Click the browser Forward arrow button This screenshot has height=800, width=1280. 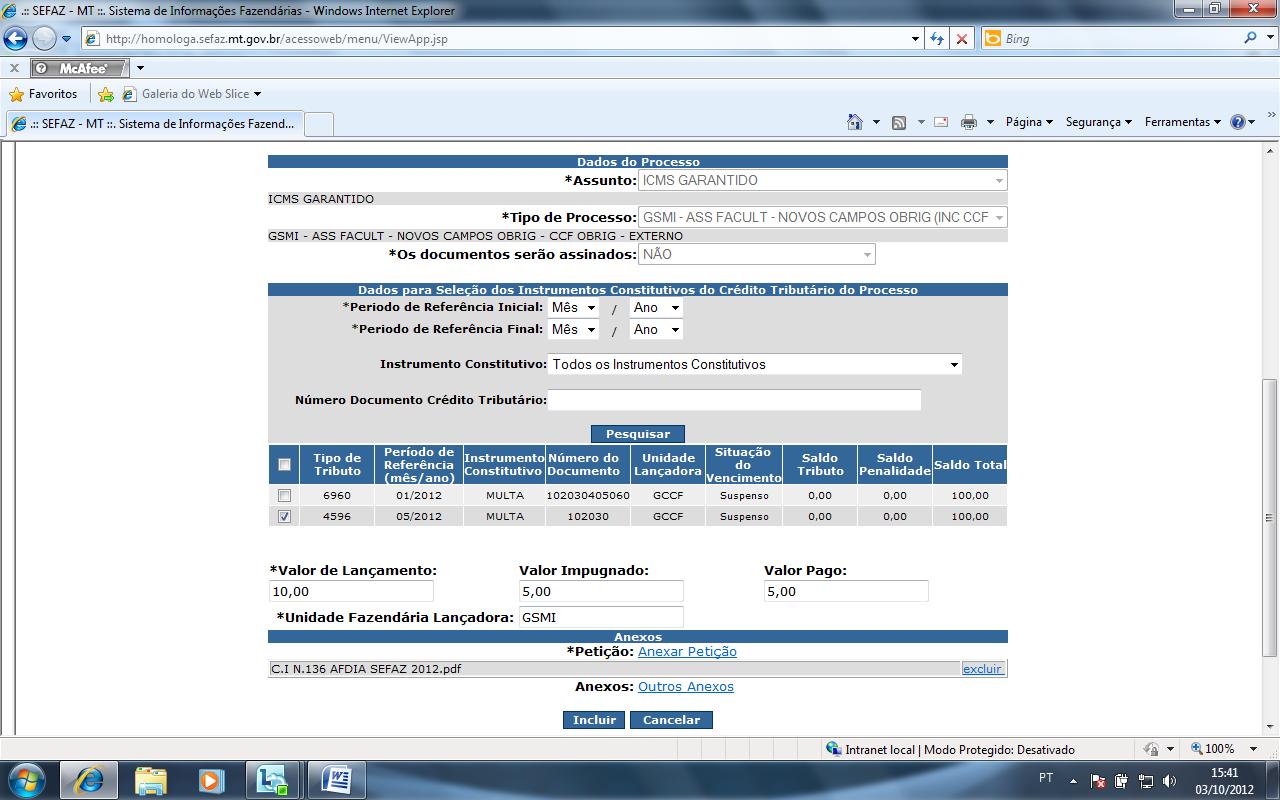[44, 39]
